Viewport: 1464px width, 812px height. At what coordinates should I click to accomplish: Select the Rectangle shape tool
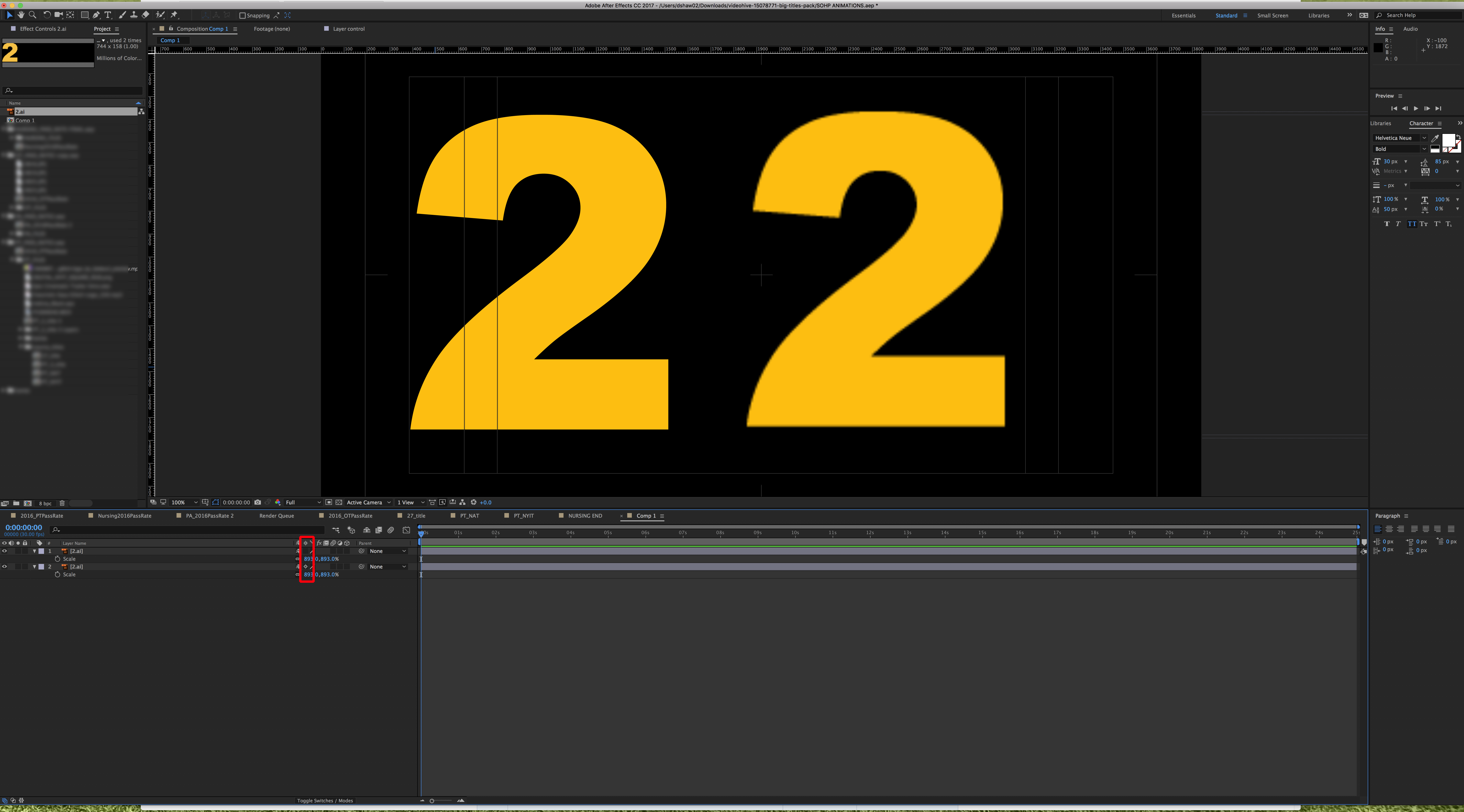coord(85,15)
